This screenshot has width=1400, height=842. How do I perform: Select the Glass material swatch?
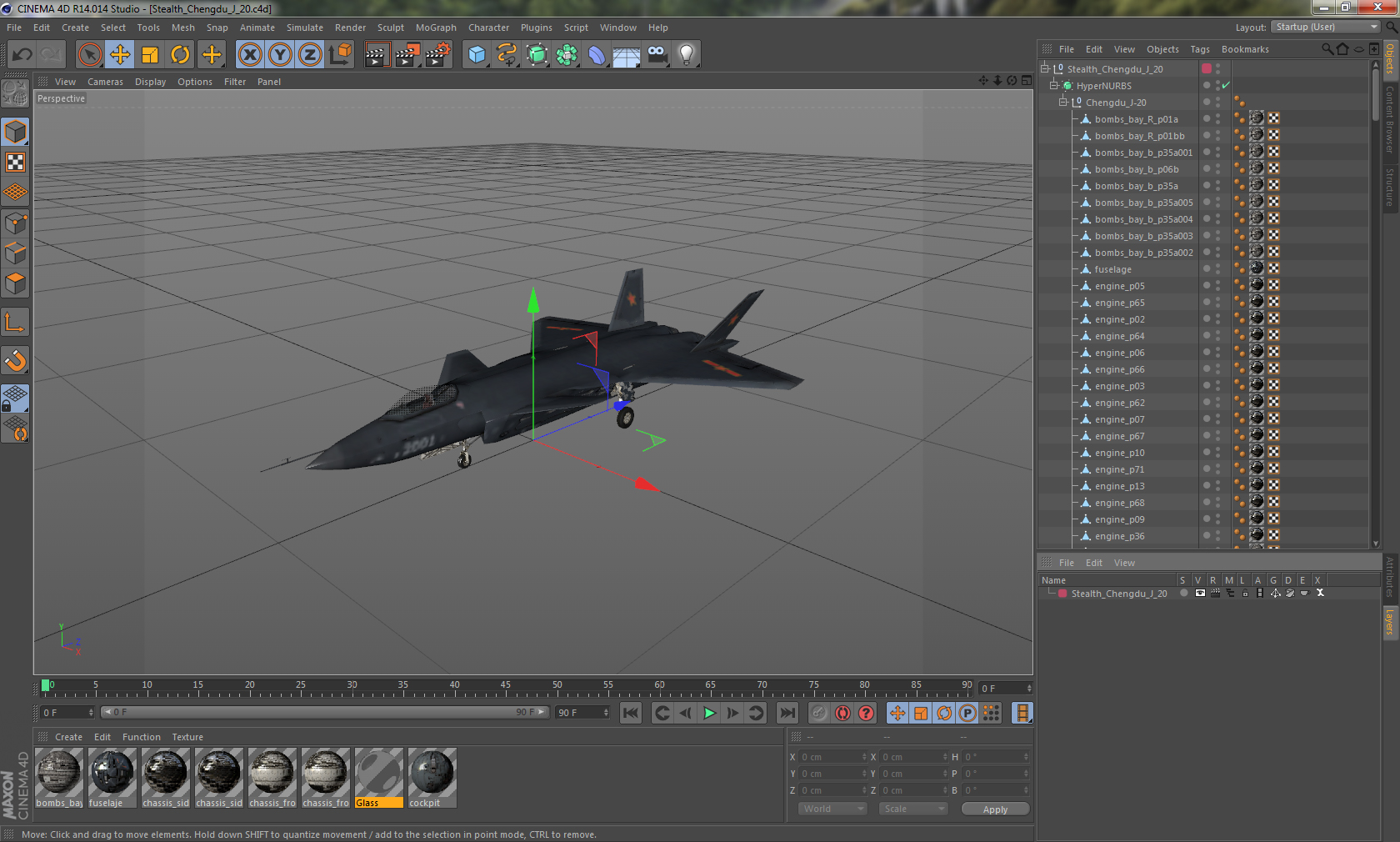pyautogui.click(x=379, y=778)
